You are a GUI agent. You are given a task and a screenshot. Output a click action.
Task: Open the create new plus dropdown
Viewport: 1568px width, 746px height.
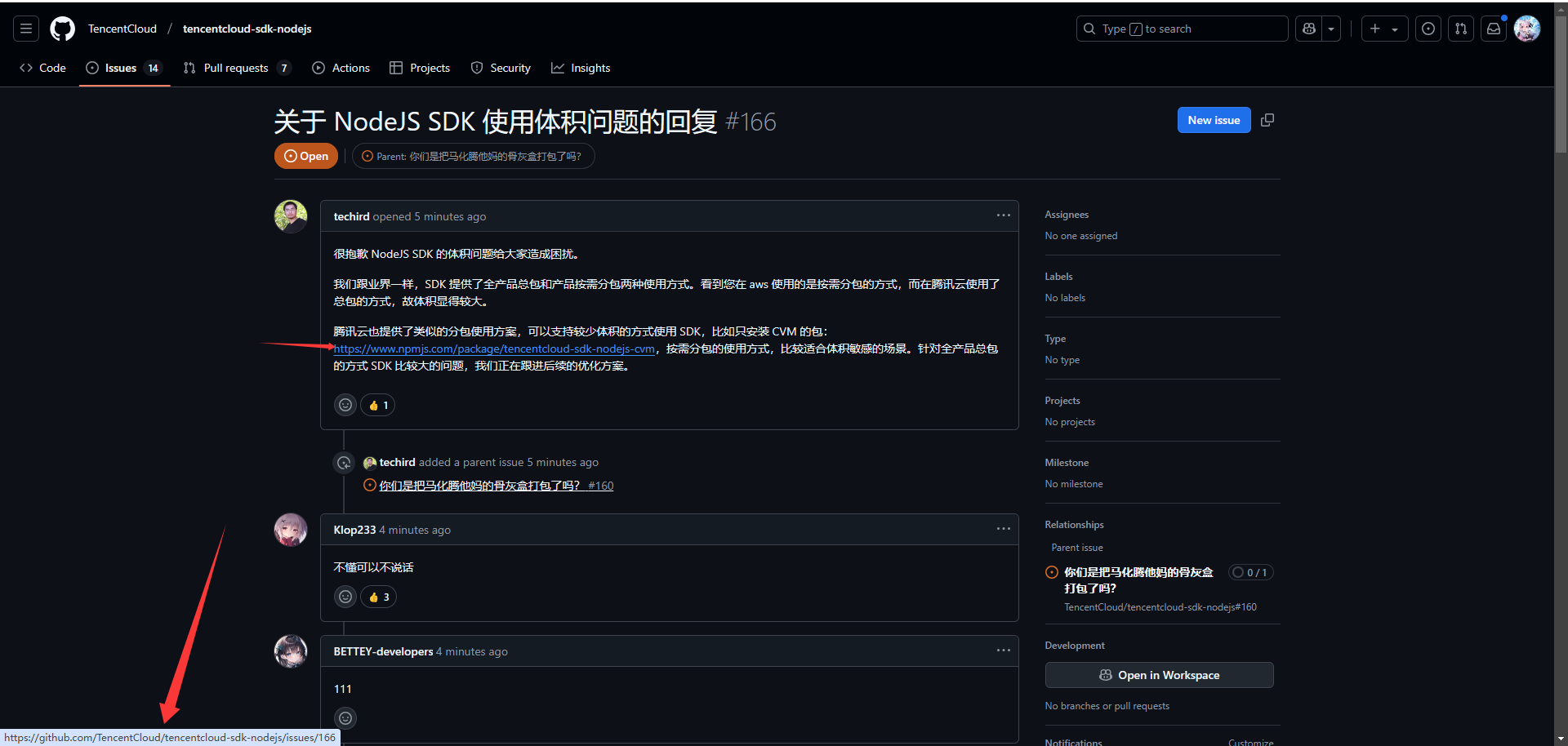1383,29
